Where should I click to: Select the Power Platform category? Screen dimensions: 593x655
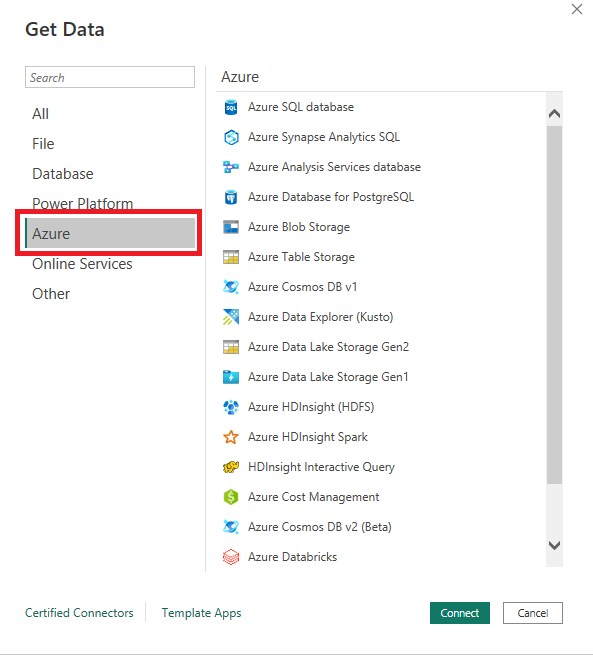(x=83, y=203)
